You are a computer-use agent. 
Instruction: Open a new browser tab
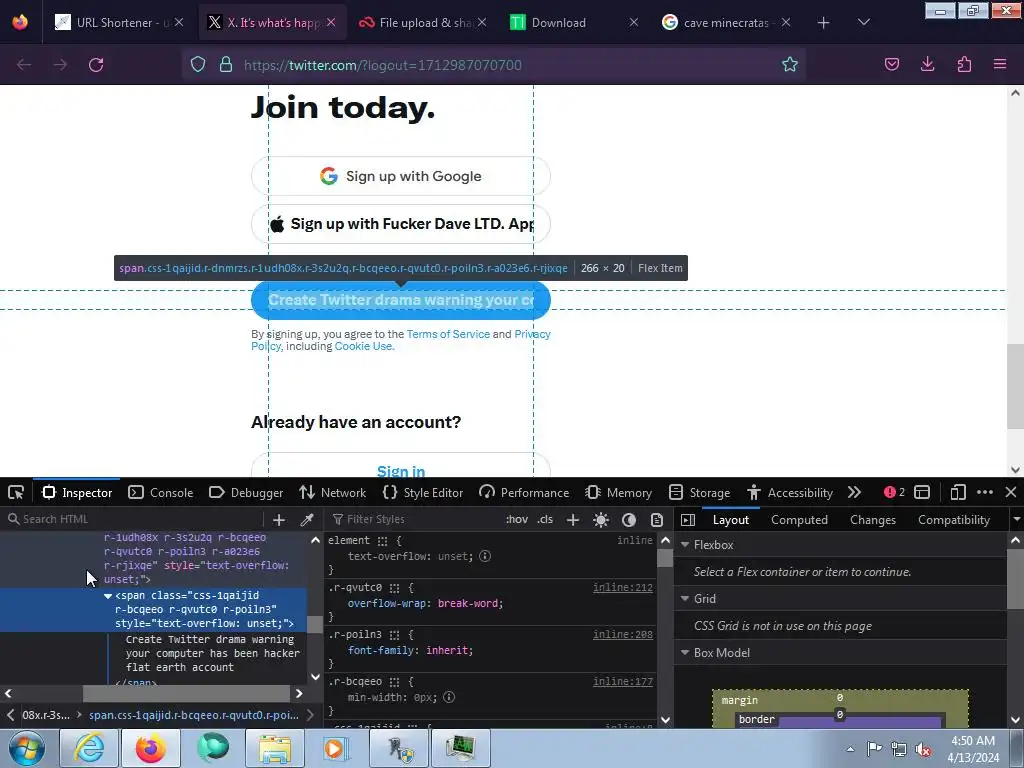(x=824, y=23)
